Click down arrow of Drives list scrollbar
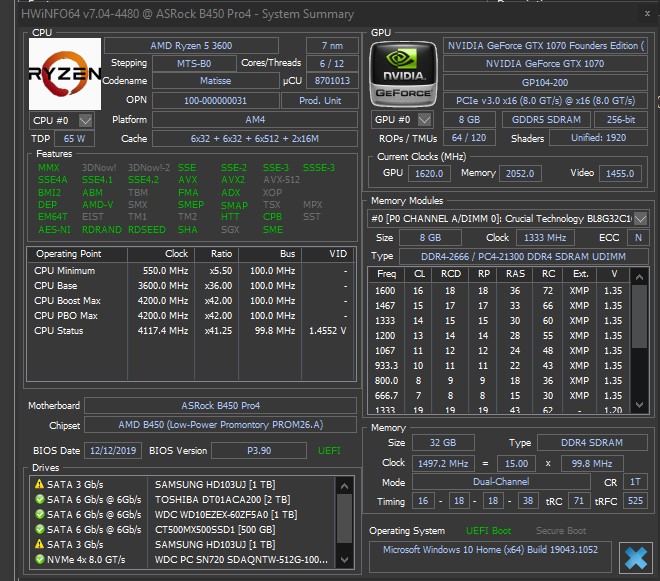Image resolution: width=660 pixels, height=581 pixels. (x=344, y=560)
